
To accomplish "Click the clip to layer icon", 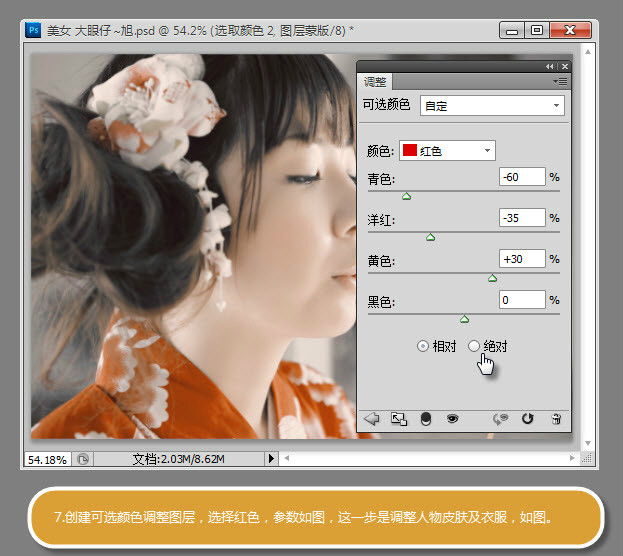I will pyautogui.click(x=426, y=419).
